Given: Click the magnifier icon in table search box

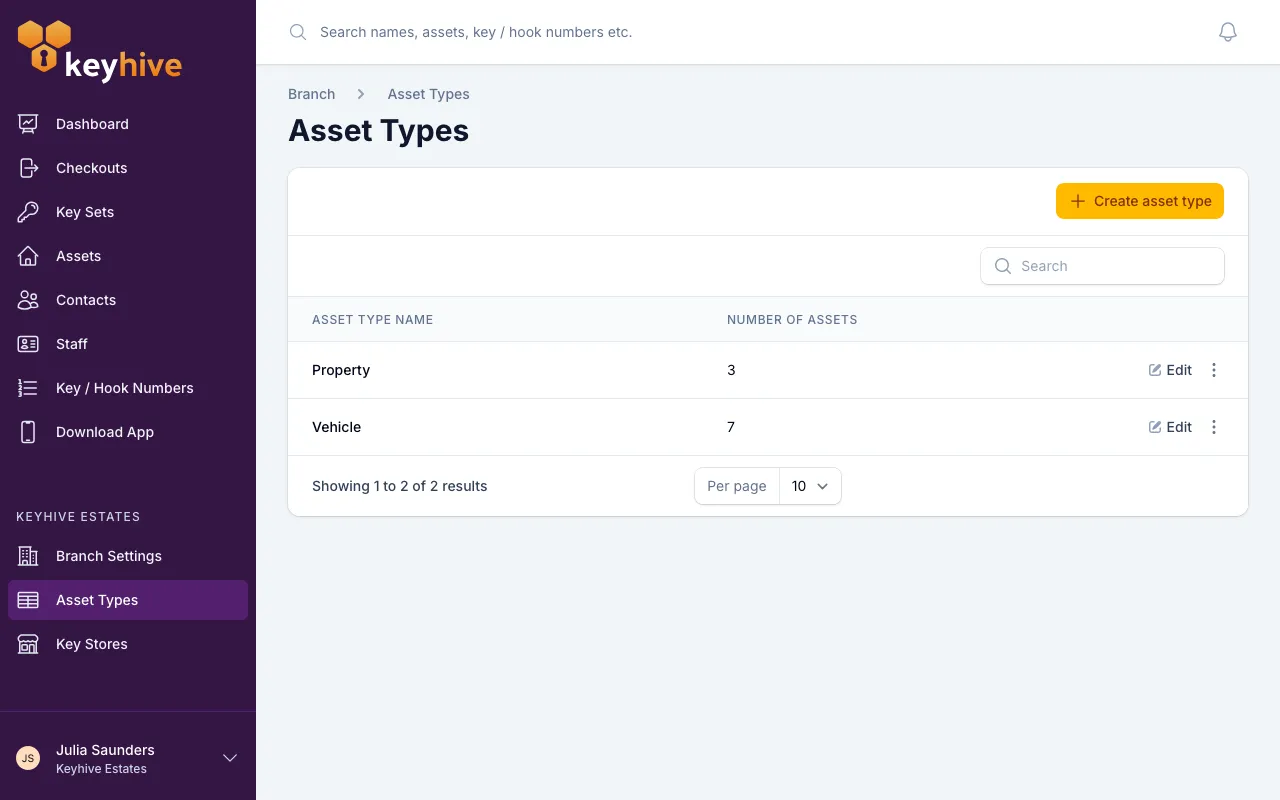Looking at the screenshot, I should pos(1003,266).
